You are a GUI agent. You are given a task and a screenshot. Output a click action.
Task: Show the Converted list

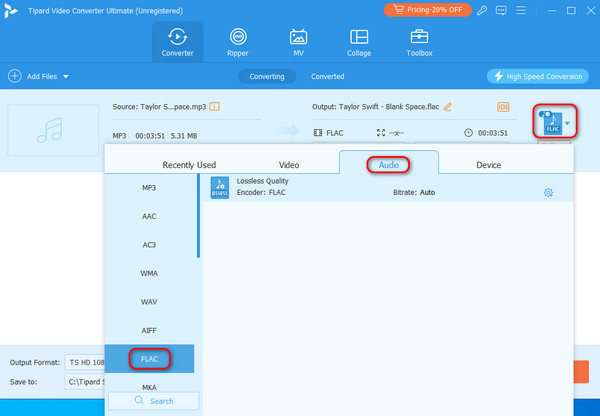[328, 76]
